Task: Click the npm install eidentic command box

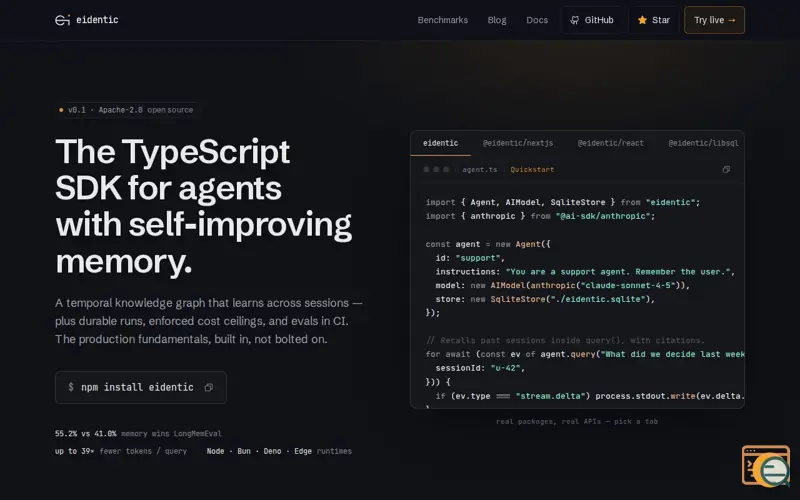Action: [141, 387]
